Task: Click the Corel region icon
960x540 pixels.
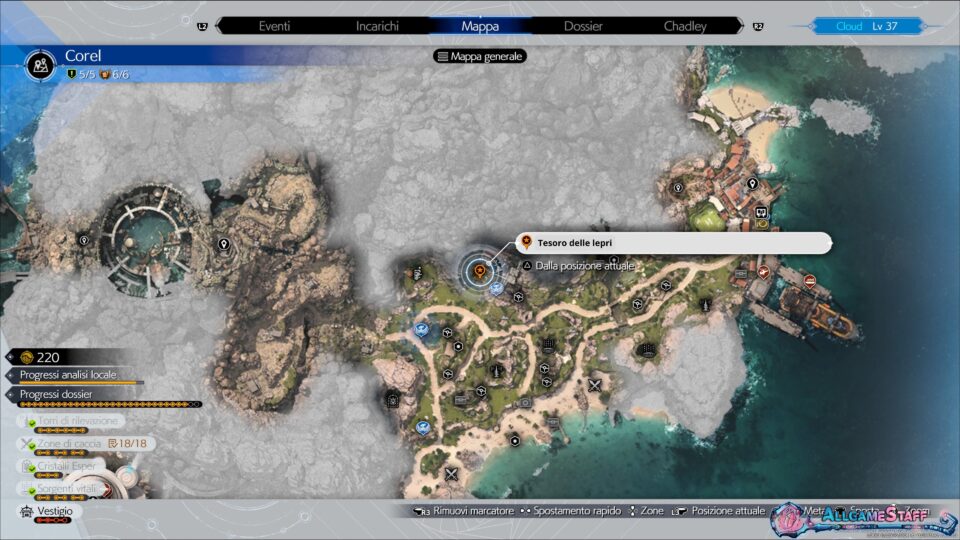Action: pos(41,63)
